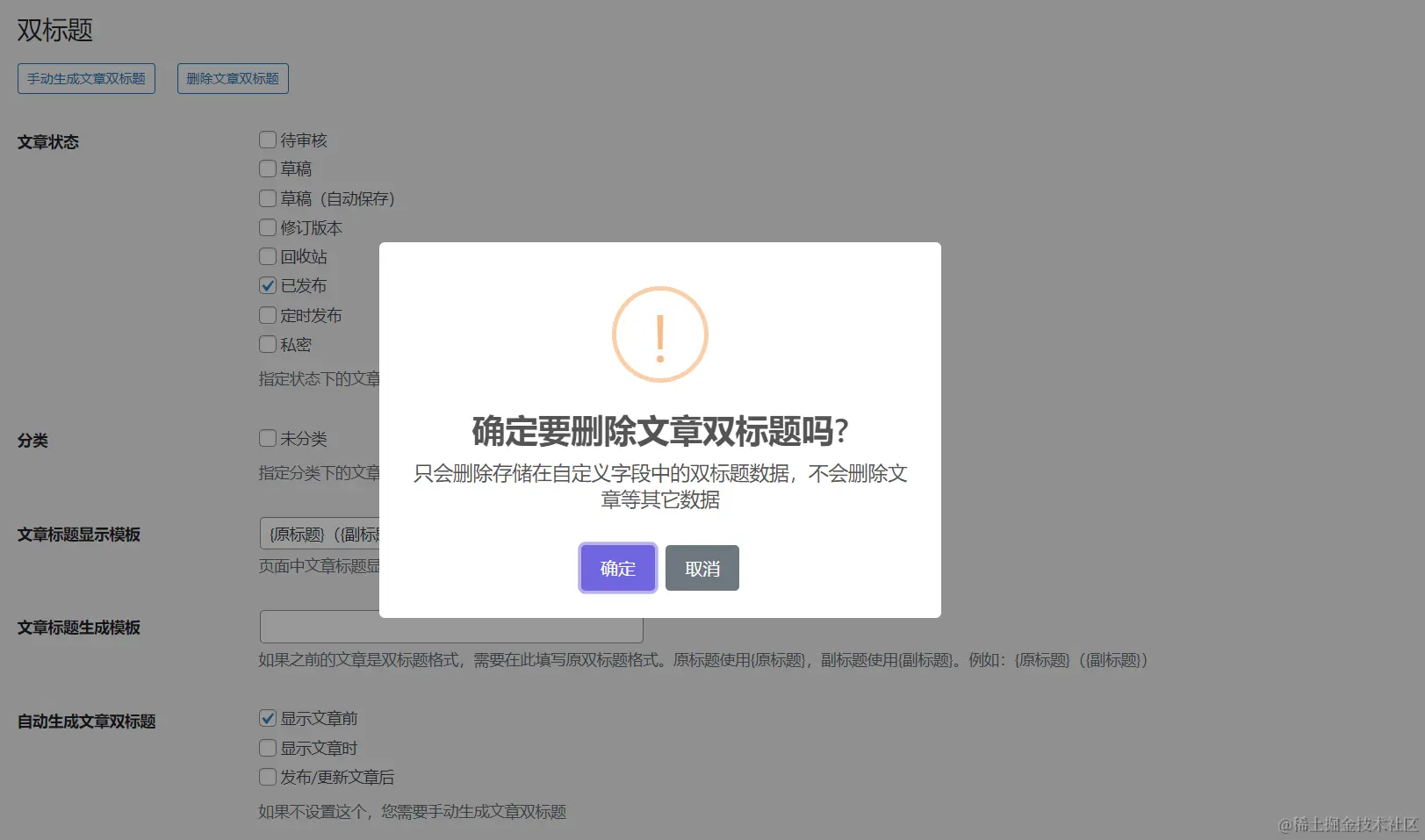Enable the 回收站 status option
The height and width of the screenshot is (840, 1425).
(267, 256)
